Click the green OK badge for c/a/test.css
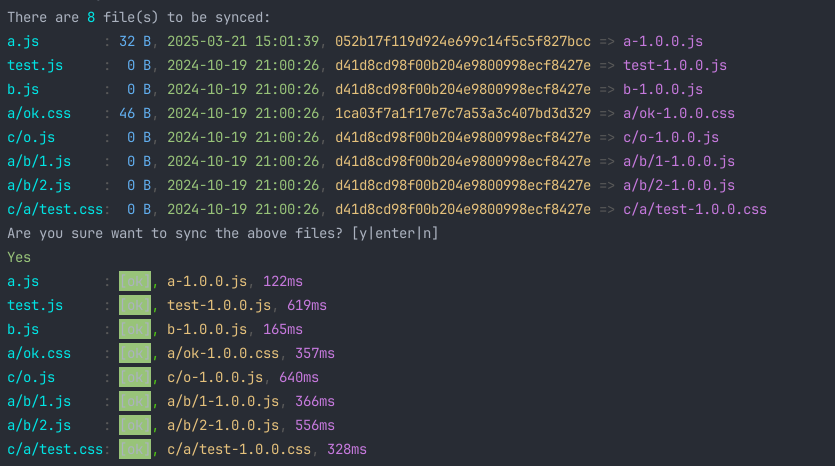835x466 pixels. (134, 449)
